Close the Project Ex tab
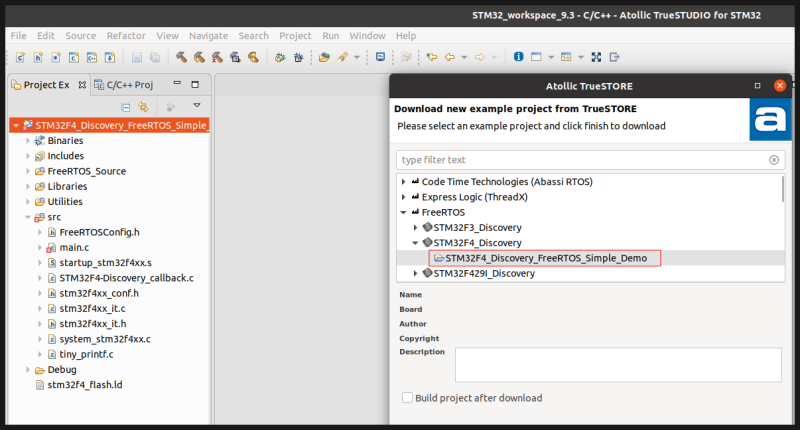 click(x=82, y=85)
